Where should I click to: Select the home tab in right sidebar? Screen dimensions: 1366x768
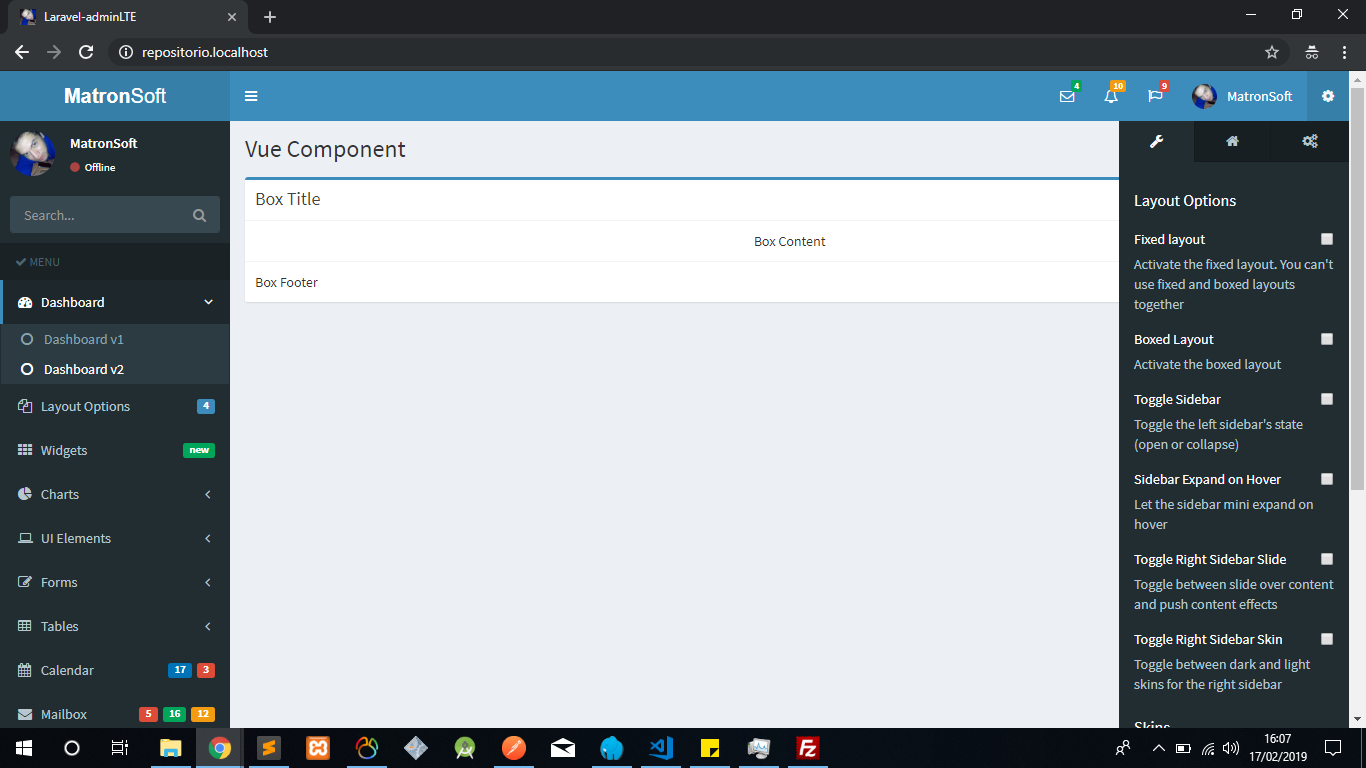1232,141
